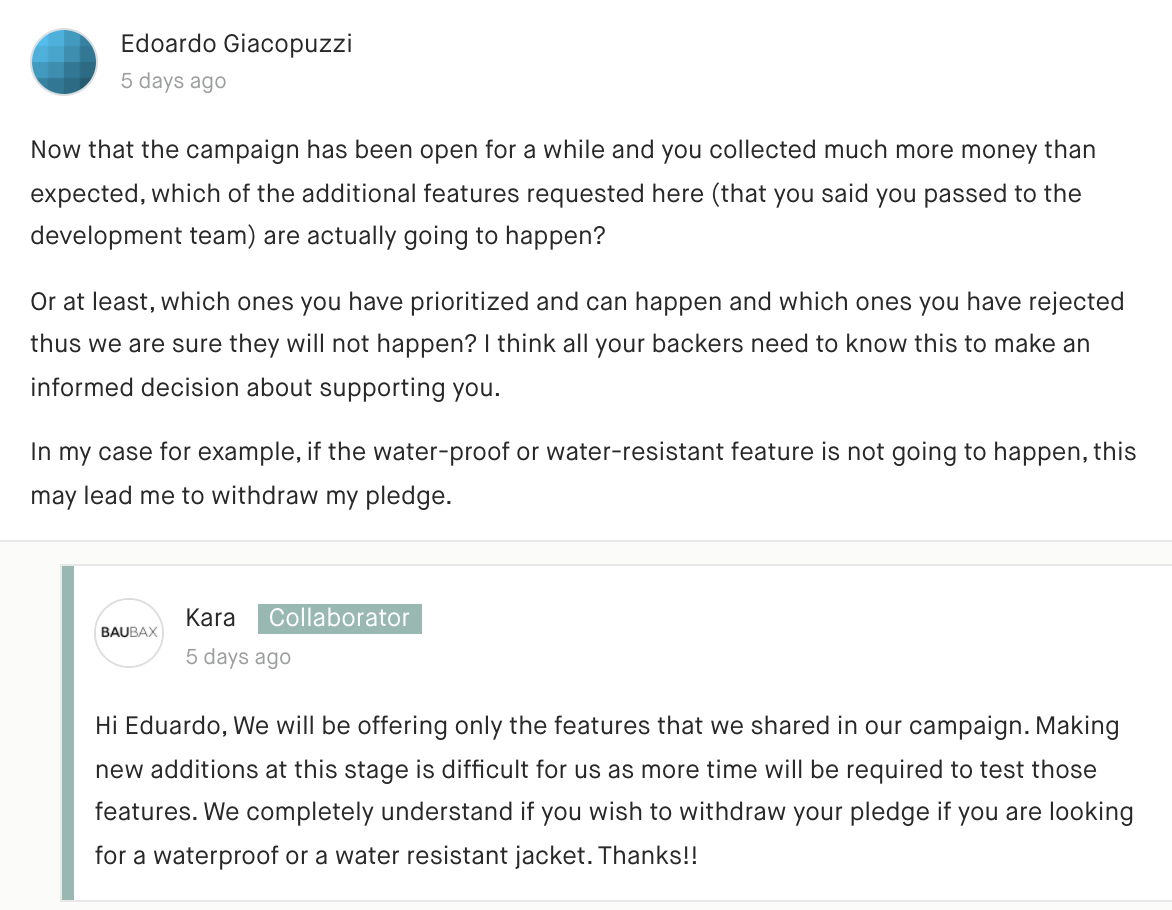Viewport: 1172px width, 910px height.
Task: Click the paragraph starting 'Now that the campaign'
Action: pyautogui.click(x=563, y=193)
